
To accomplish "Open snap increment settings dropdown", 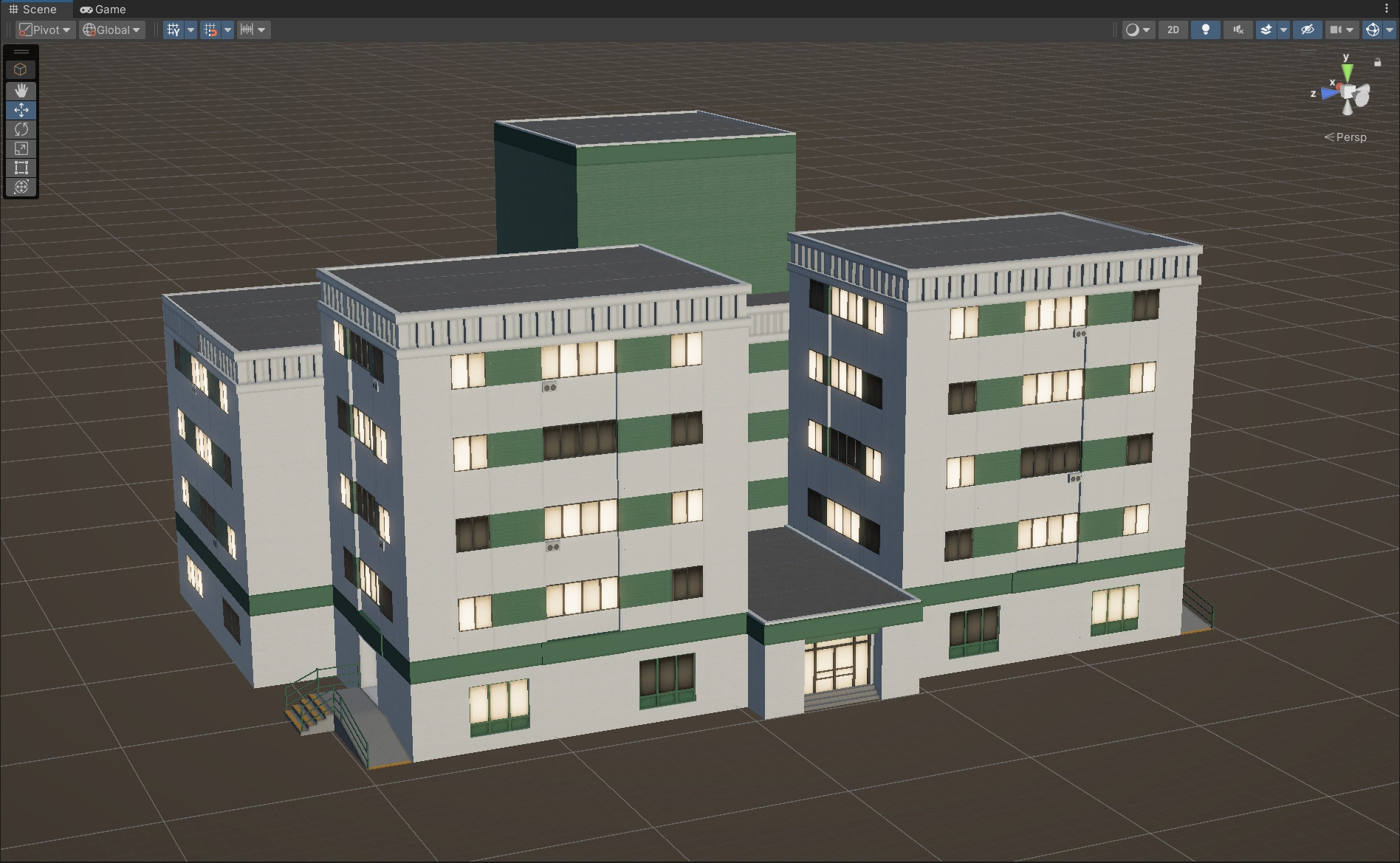I will 253,30.
